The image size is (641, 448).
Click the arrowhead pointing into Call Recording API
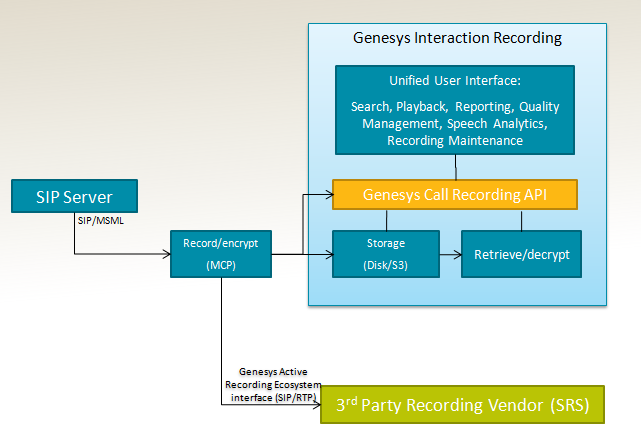327,194
